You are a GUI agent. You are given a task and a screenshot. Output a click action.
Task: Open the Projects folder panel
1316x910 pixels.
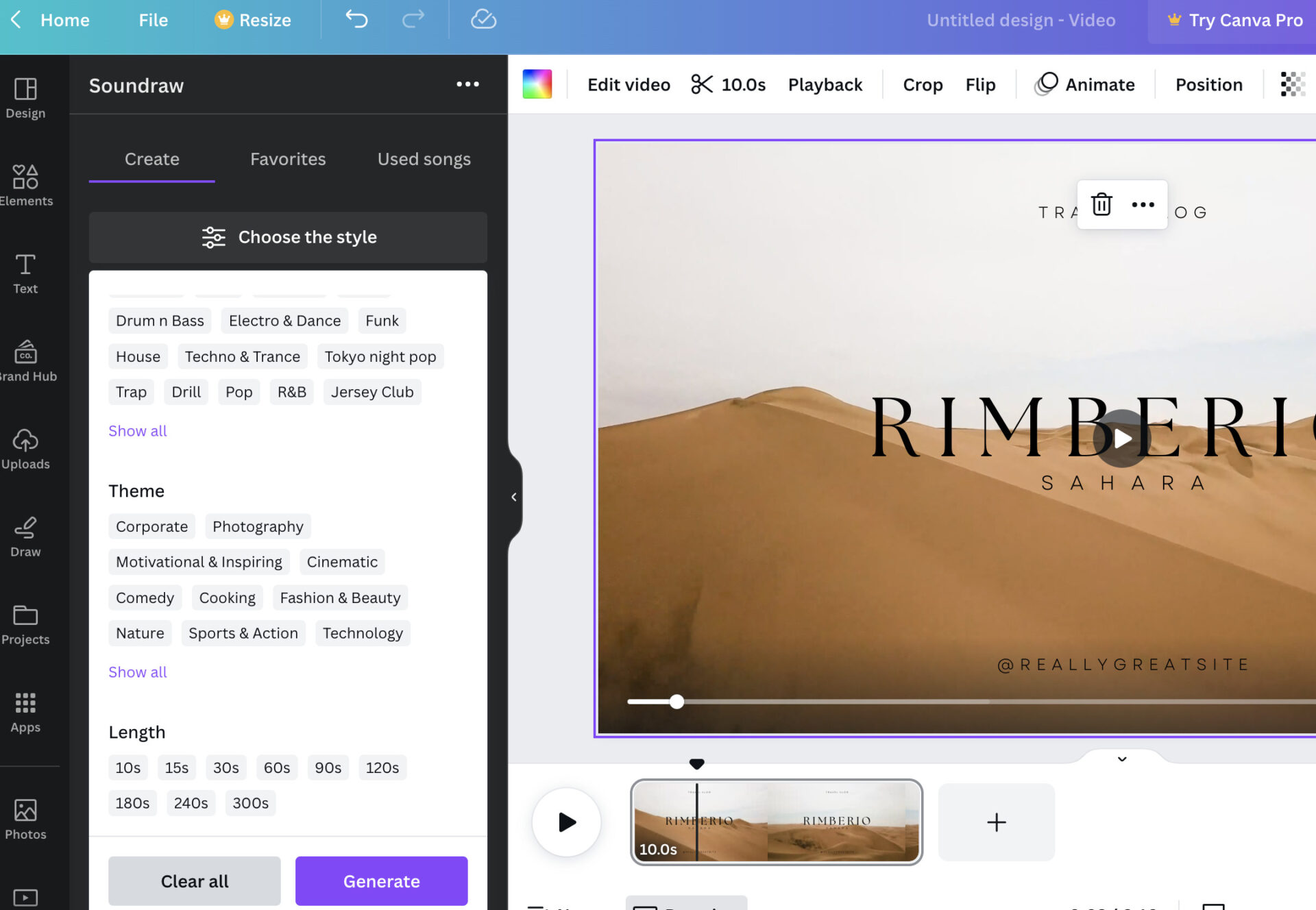pyautogui.click(x=25, y=624)
